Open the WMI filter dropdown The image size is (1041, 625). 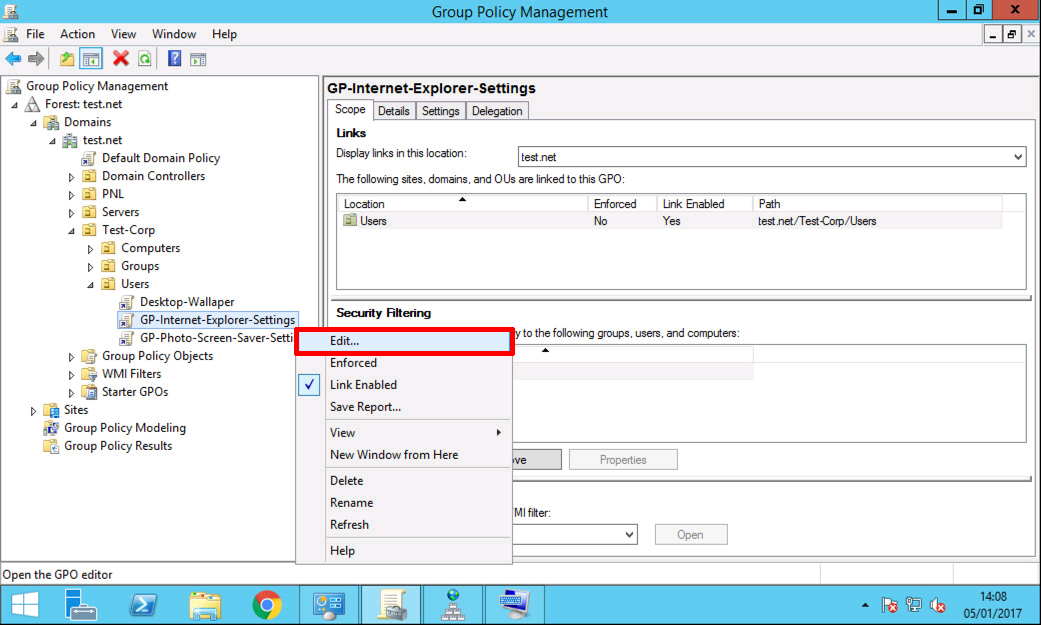click(x=629, y=535)
